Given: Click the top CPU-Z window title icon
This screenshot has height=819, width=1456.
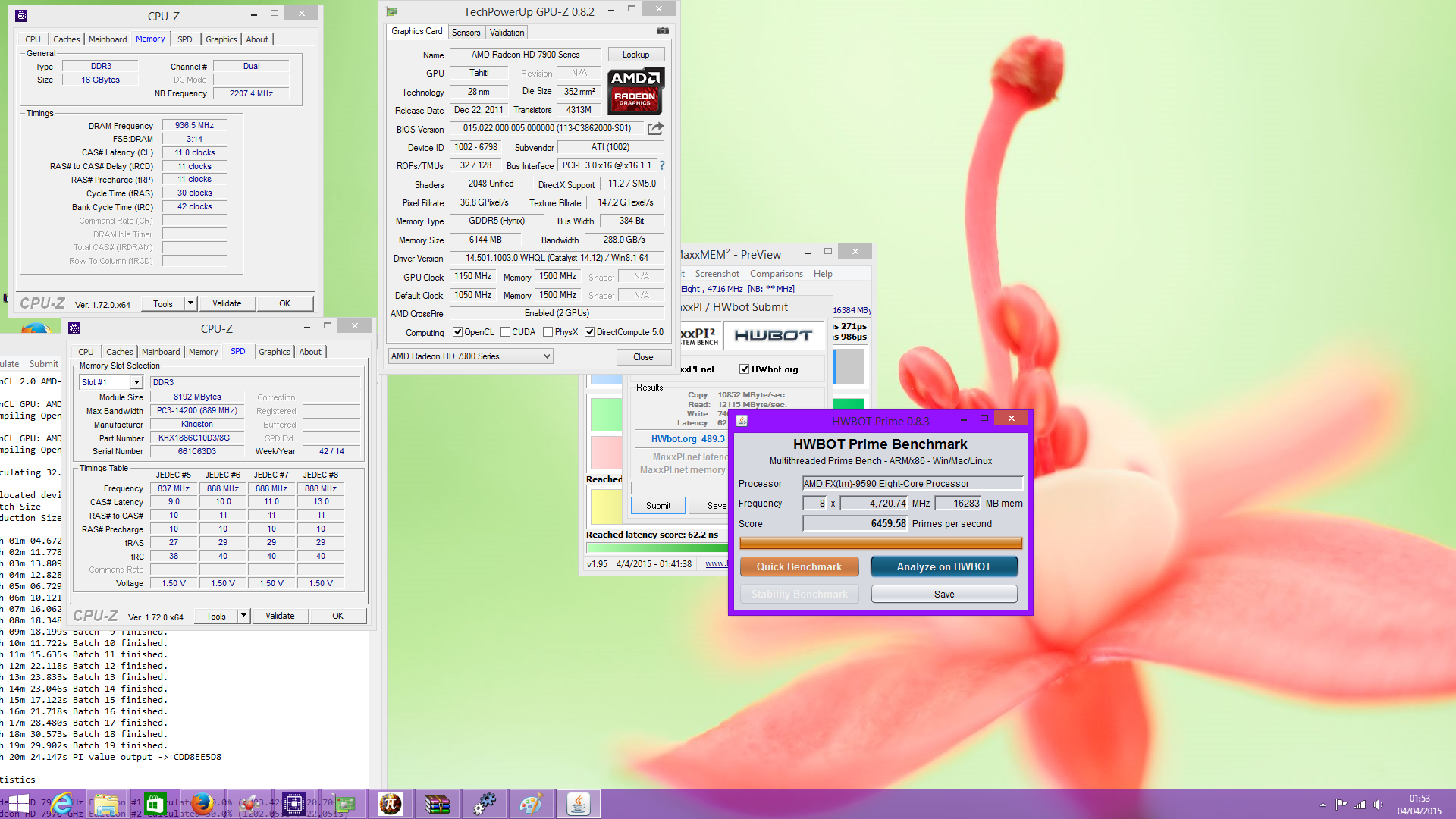Looking at the screenshot, I should tap(21, 15).
